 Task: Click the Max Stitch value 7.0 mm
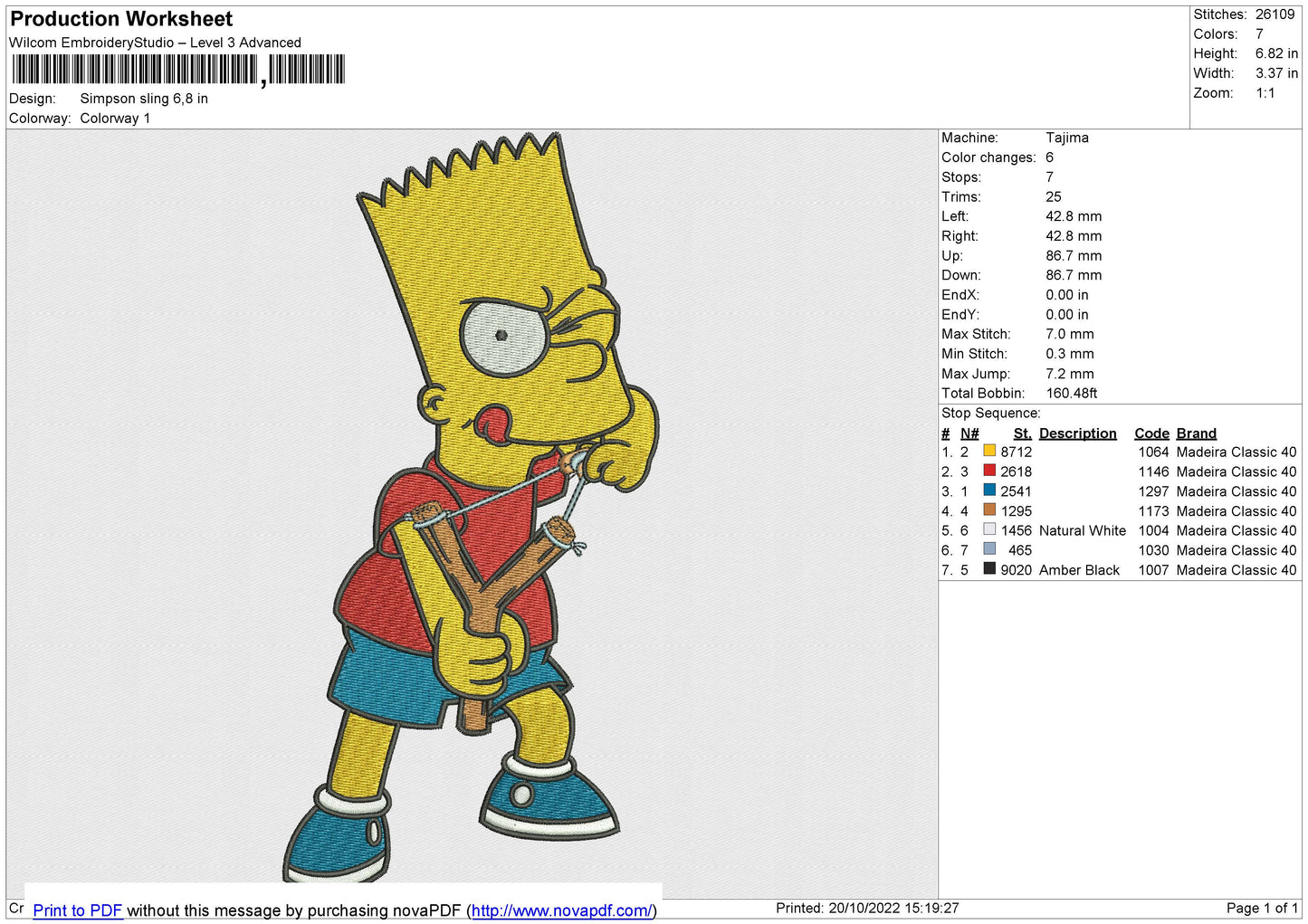point(1070,334)
